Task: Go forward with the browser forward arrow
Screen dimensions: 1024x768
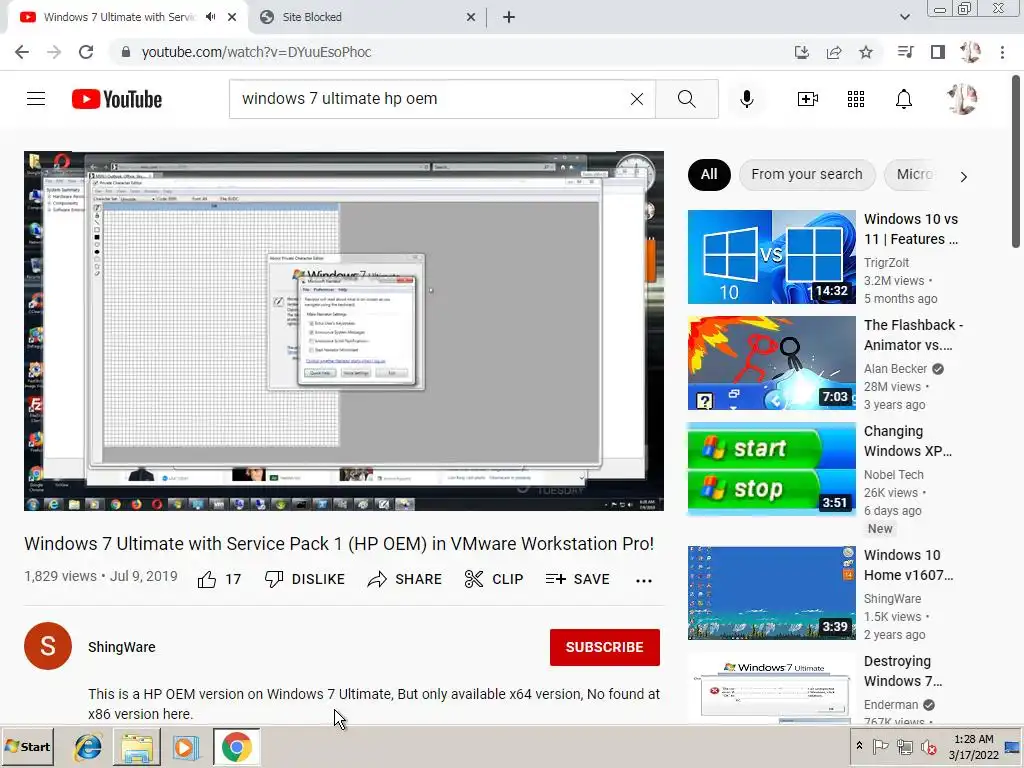Action: point(54,52)
